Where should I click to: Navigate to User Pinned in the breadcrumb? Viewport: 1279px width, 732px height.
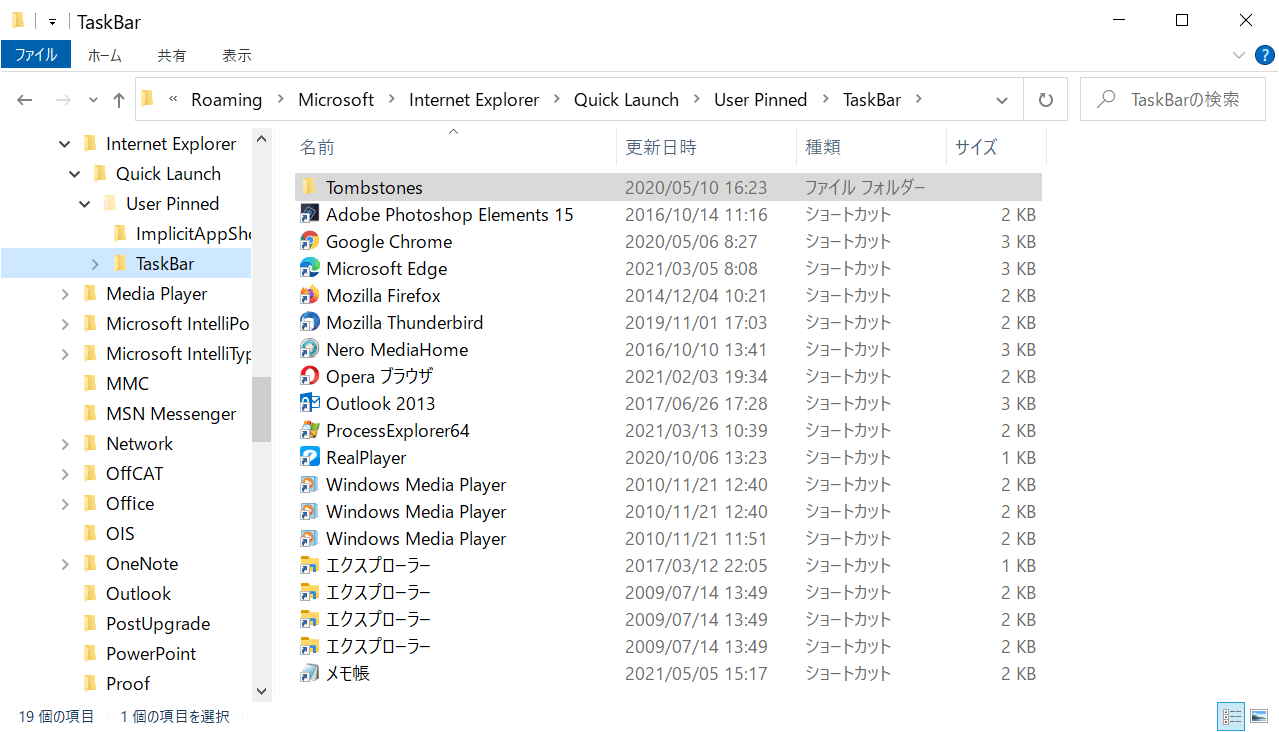[760, 100]
